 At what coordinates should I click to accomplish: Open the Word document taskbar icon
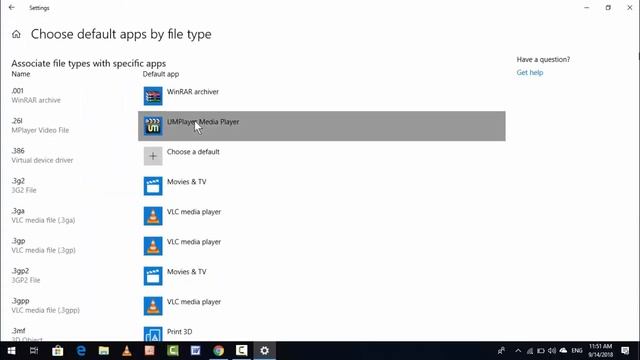point(196,351)
